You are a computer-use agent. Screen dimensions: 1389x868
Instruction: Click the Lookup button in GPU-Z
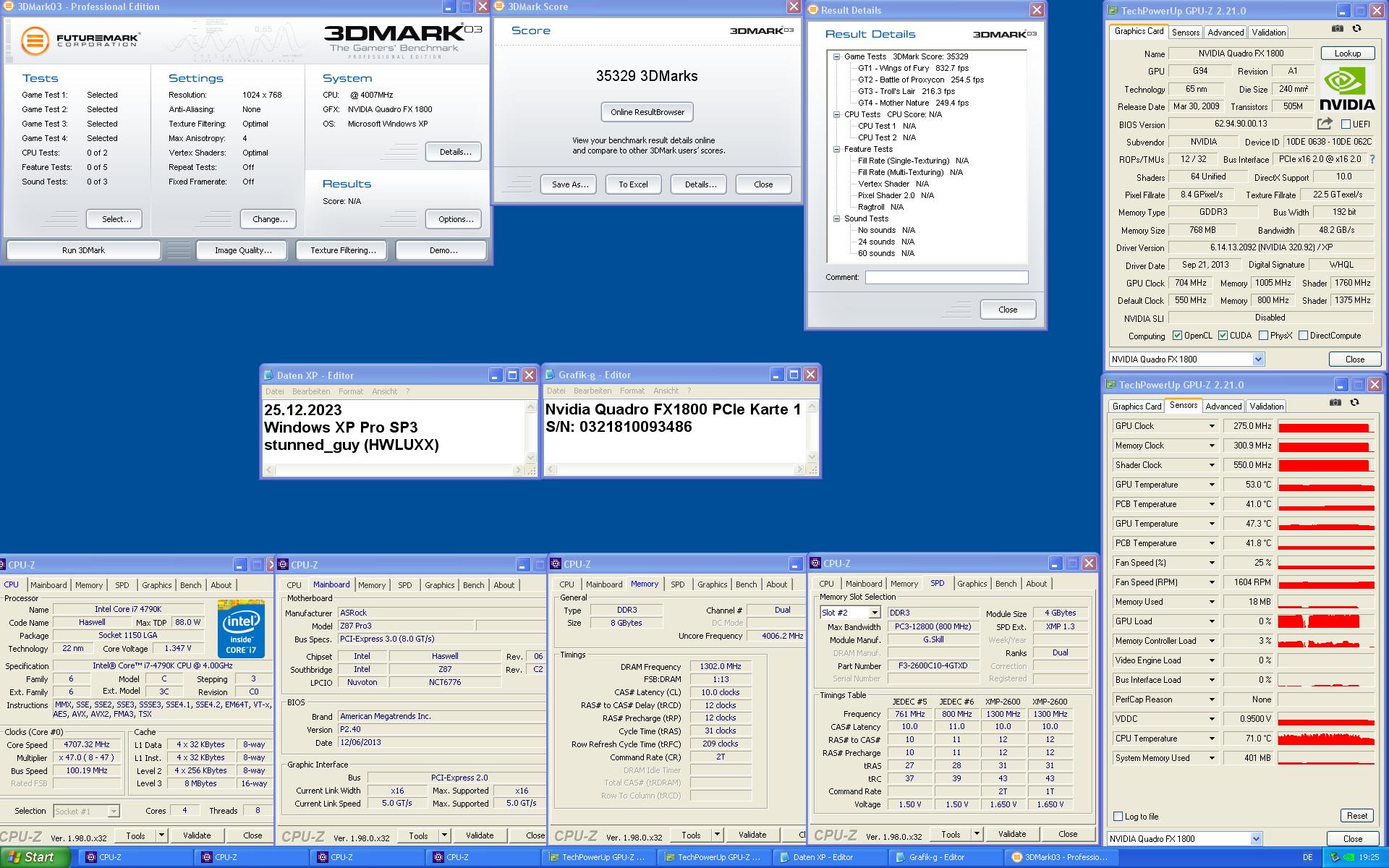[1347, 54]
